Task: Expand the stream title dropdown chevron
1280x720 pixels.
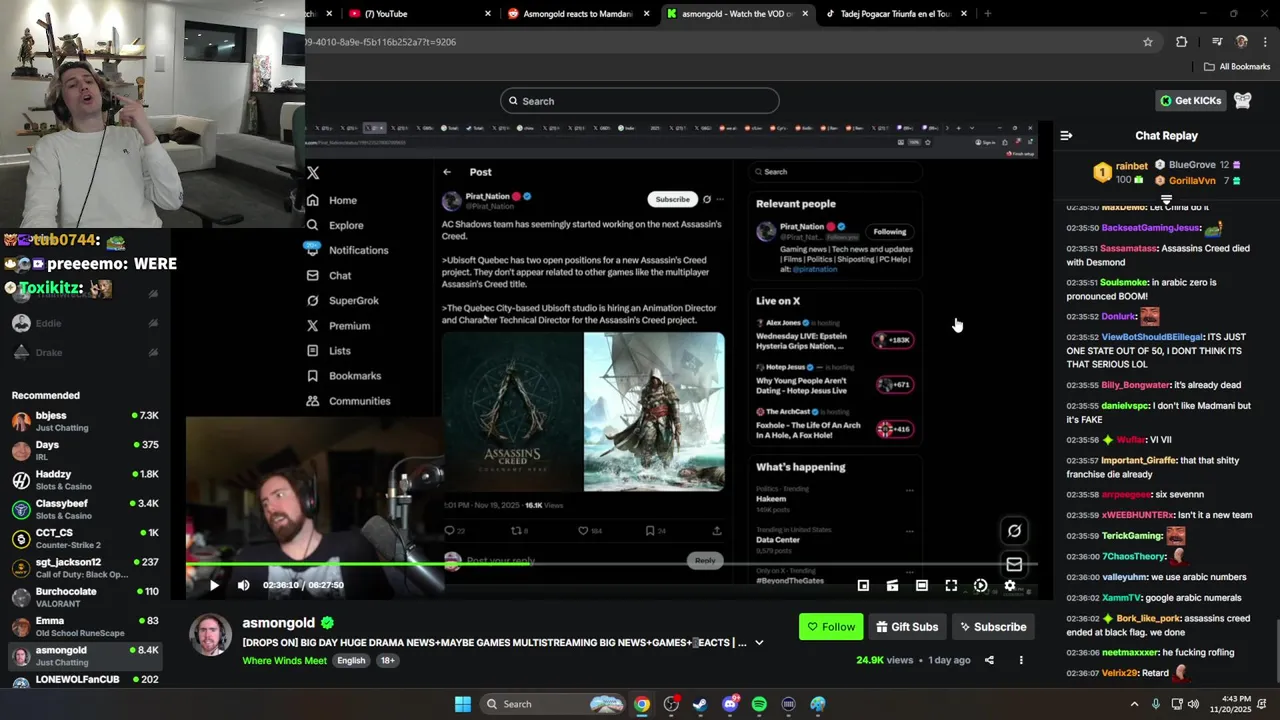Action: point(759,643)
